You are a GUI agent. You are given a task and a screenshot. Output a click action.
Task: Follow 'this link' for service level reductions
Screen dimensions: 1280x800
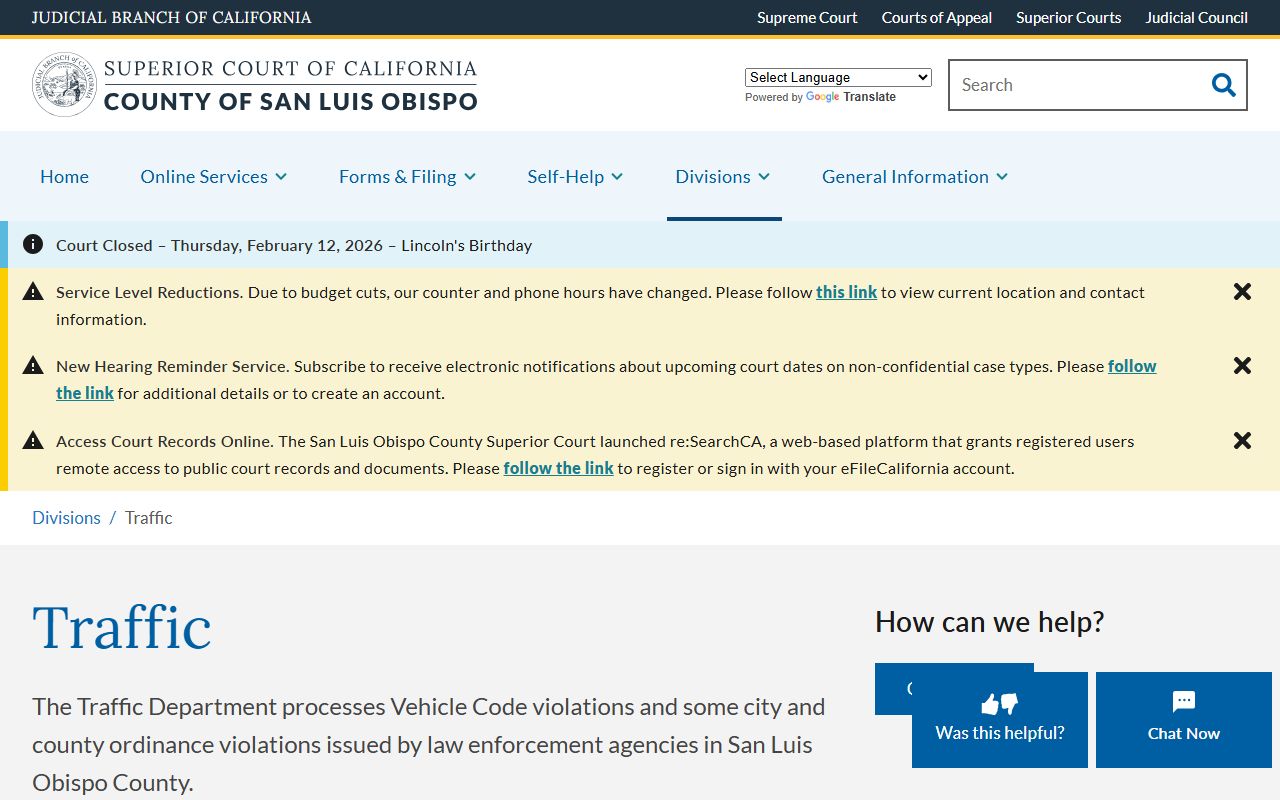click(846, 292)
